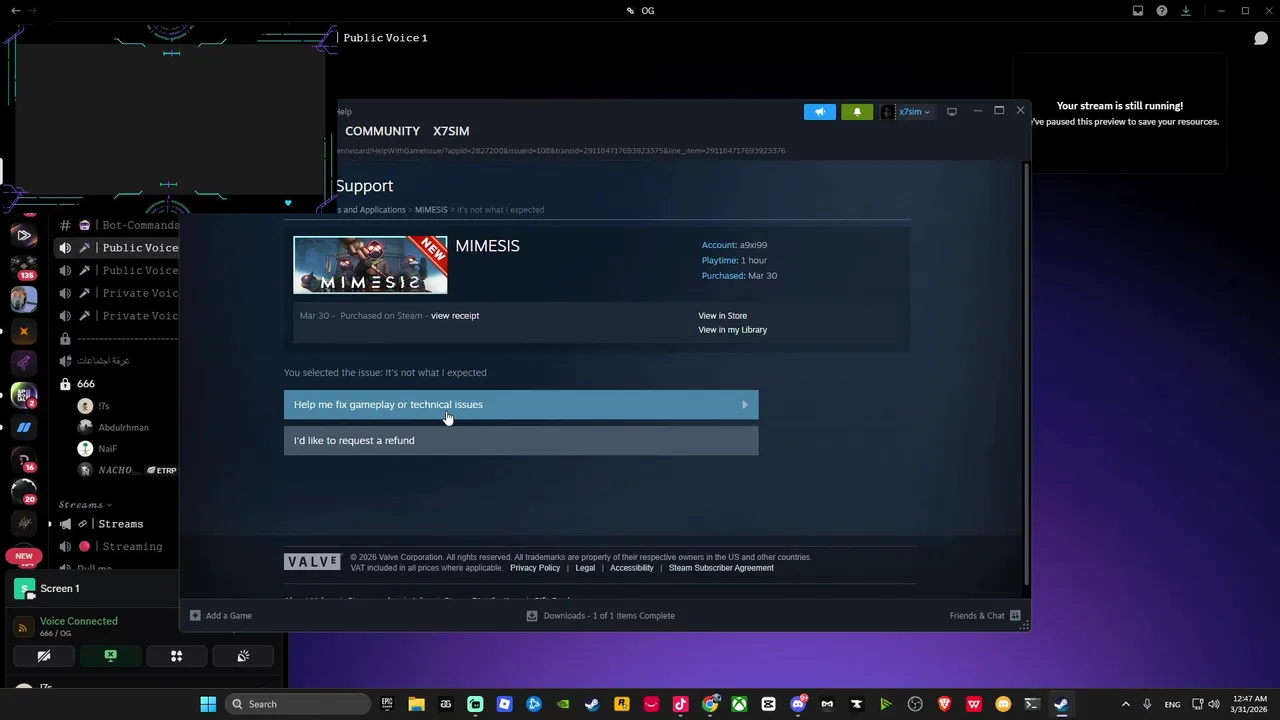Switch the ENG input language
The height and width of the screenshot is (720, 1280).
coord(1172,704)
